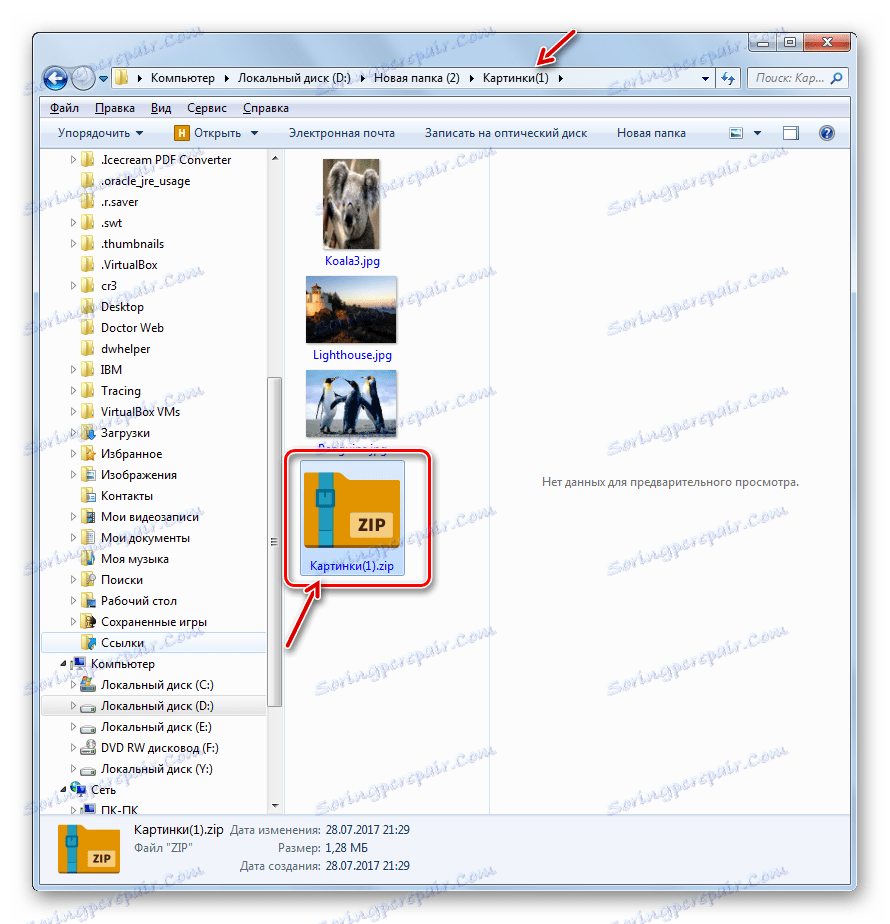
Task: Click the Загрузки downloads icon
Action: tap(88, 433)
